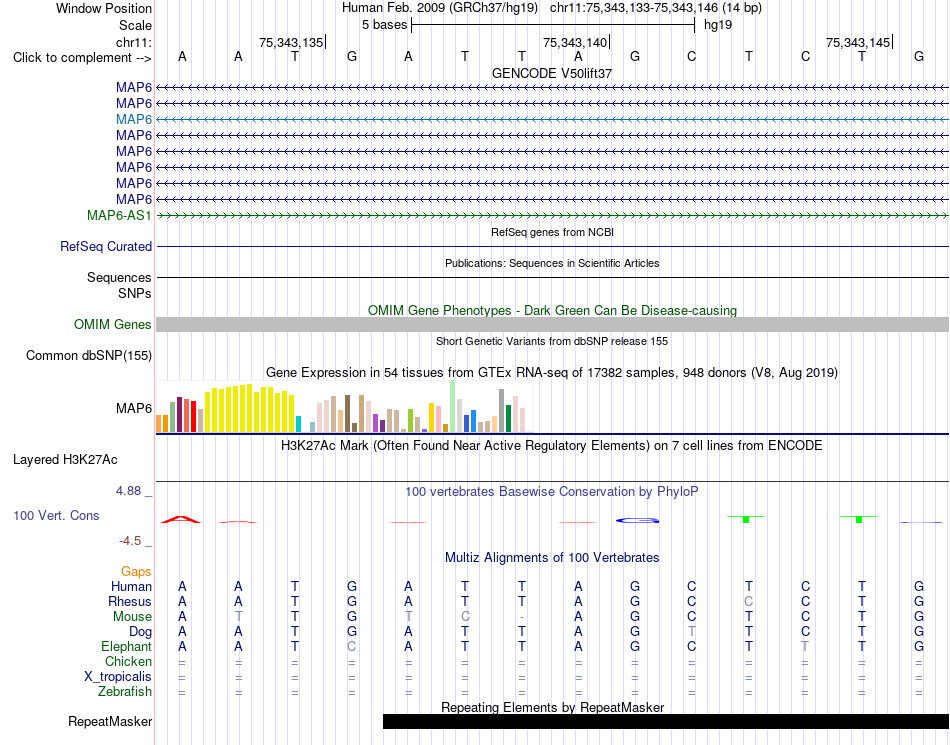950x745 pixels.
Task: Click the black RepeatMasker element bar
Action: pyautogui.click(x=666, y=721)
